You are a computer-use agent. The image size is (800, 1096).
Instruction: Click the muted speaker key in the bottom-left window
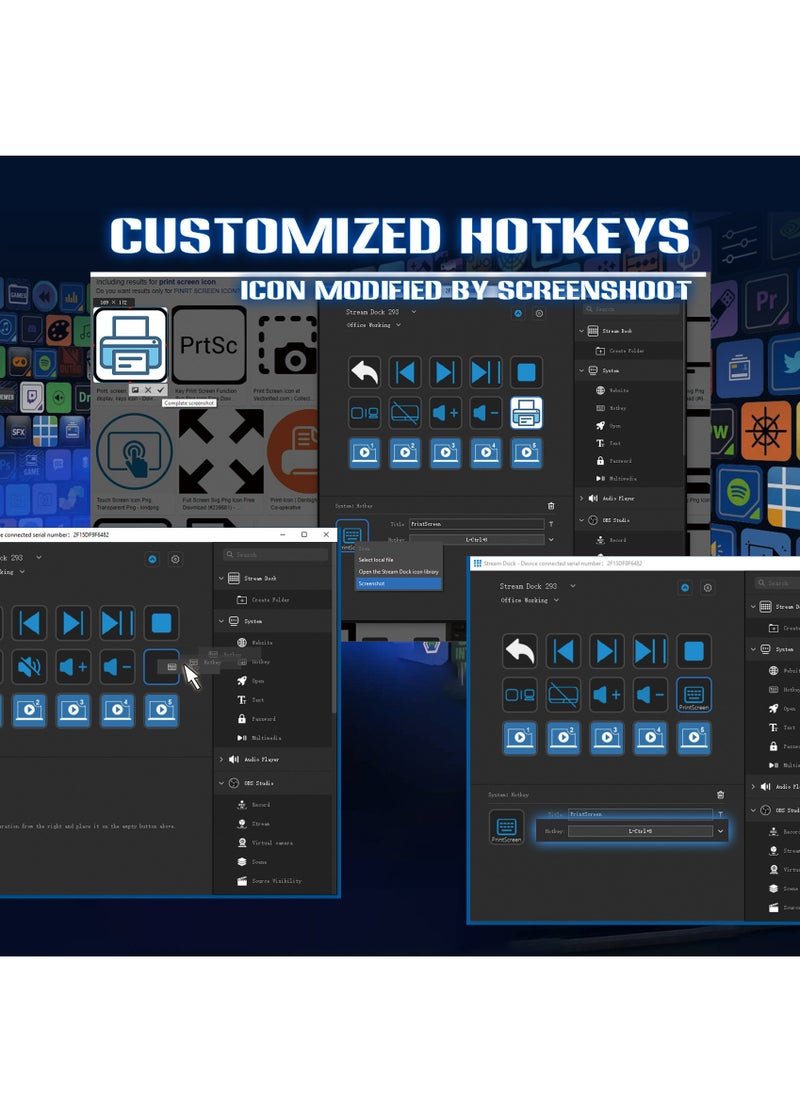click(29, 666)
